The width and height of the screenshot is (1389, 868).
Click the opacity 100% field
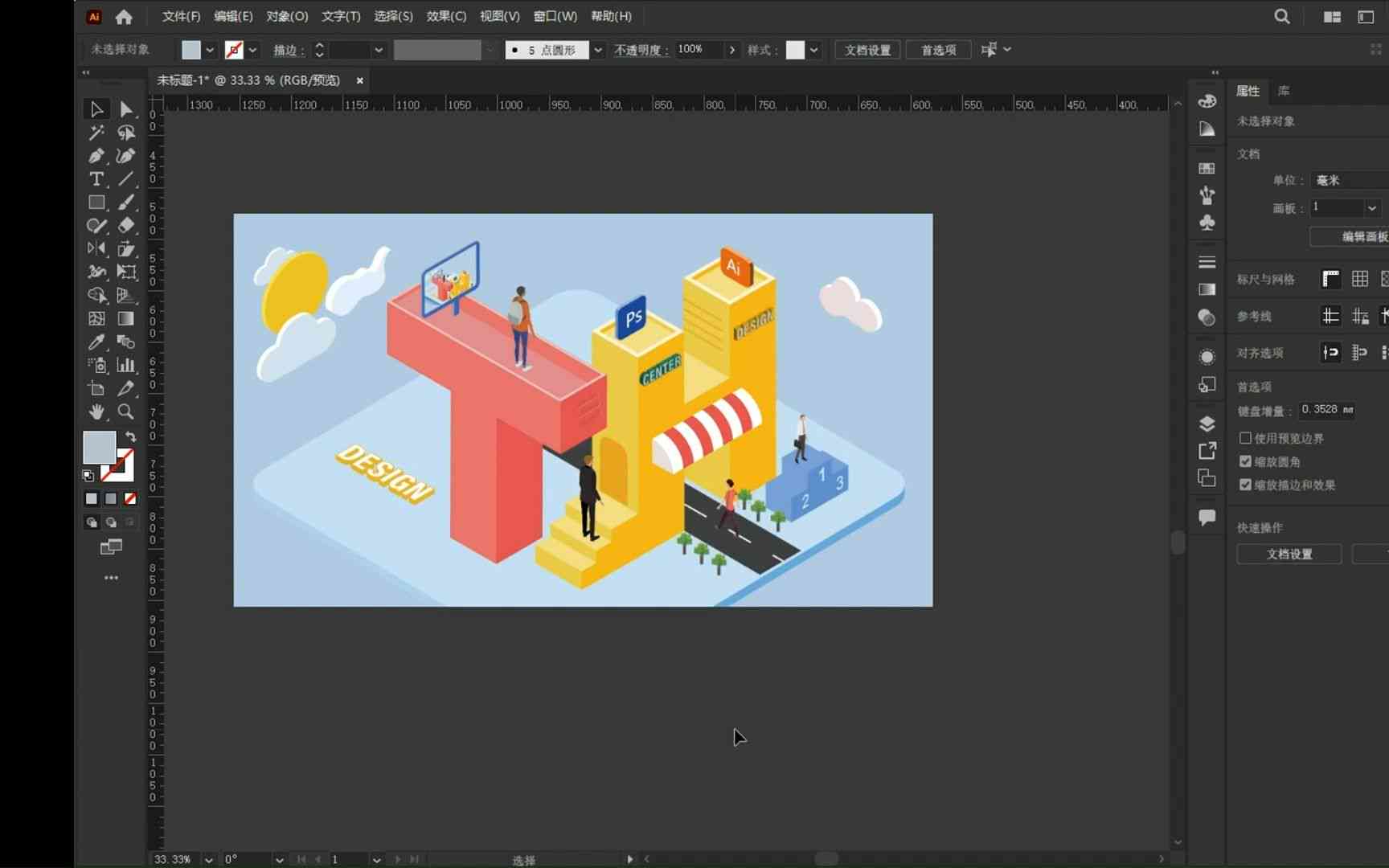tap(699, 50)
